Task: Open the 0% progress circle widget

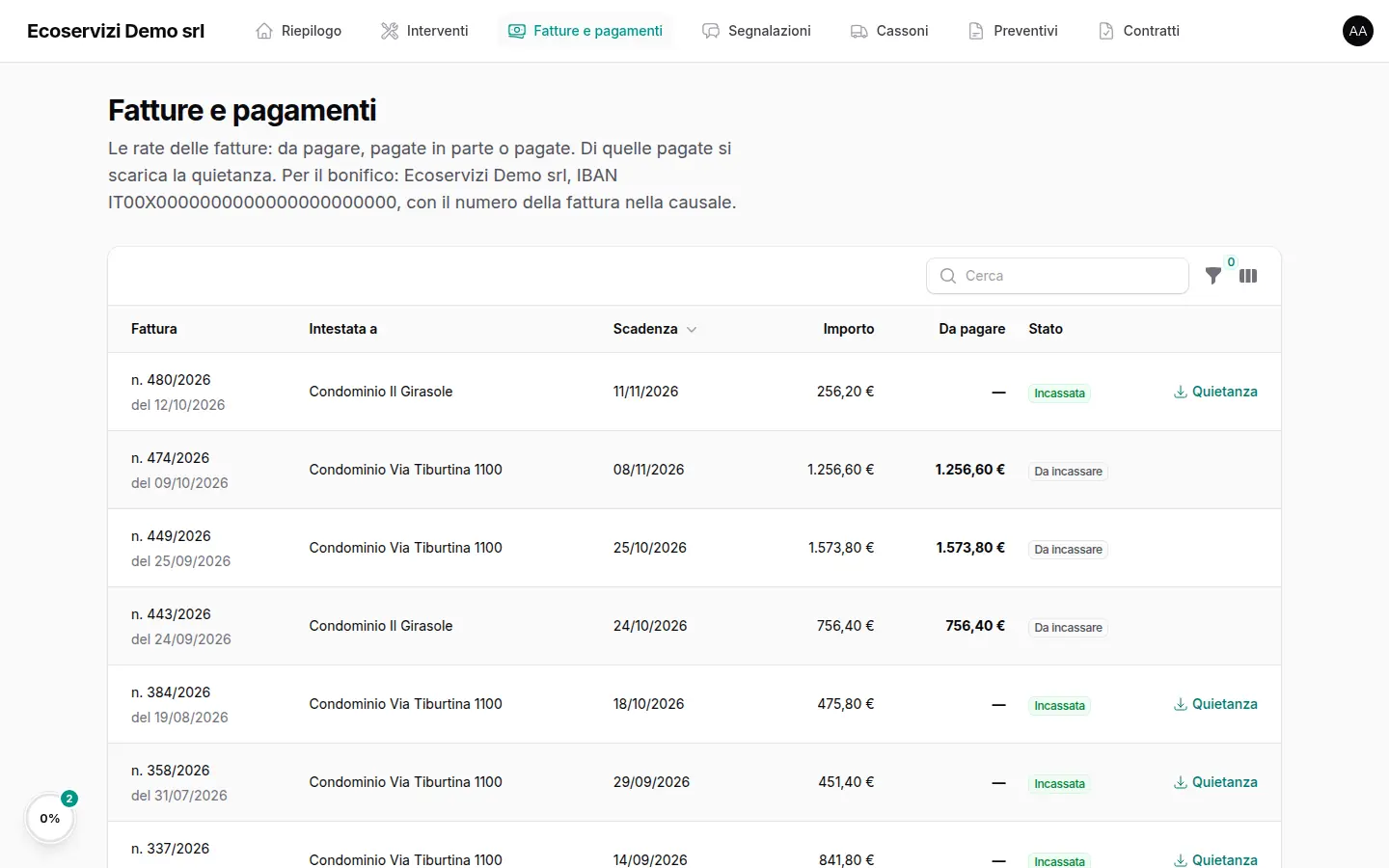Action: (x=50, y=818)
